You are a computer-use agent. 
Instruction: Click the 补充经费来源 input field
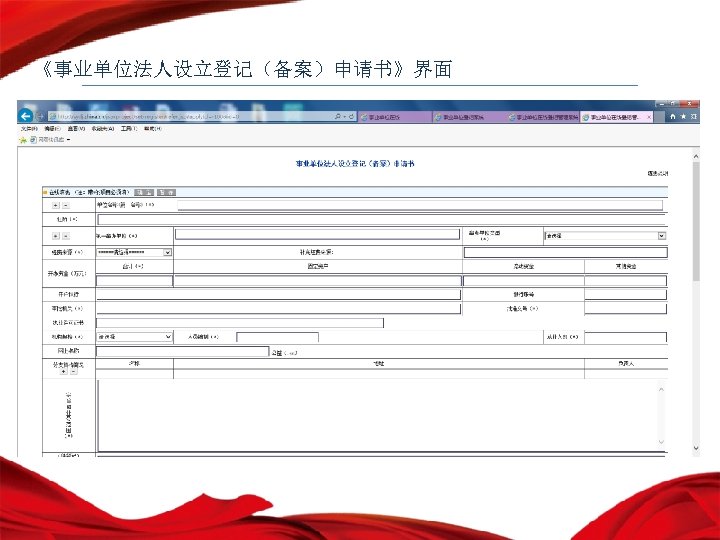[565, 252]
